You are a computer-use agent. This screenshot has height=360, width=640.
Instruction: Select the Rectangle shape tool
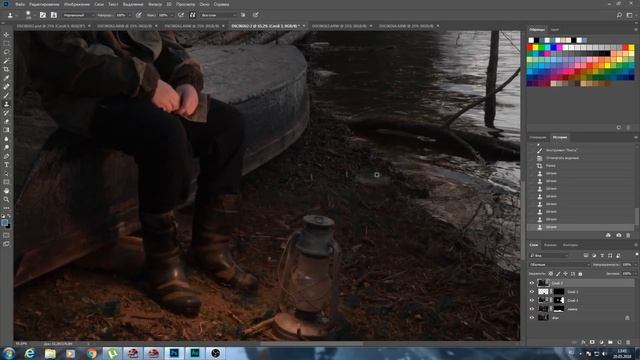tap(6, 182)
